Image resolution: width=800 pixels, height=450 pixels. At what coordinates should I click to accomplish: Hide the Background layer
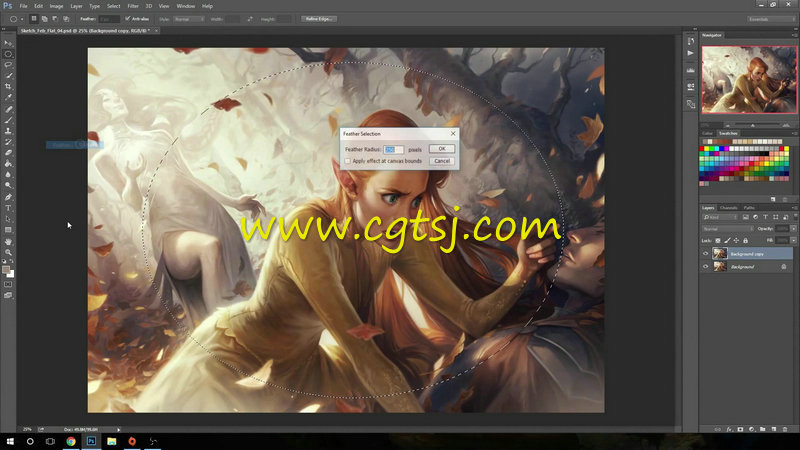[706, 266]
